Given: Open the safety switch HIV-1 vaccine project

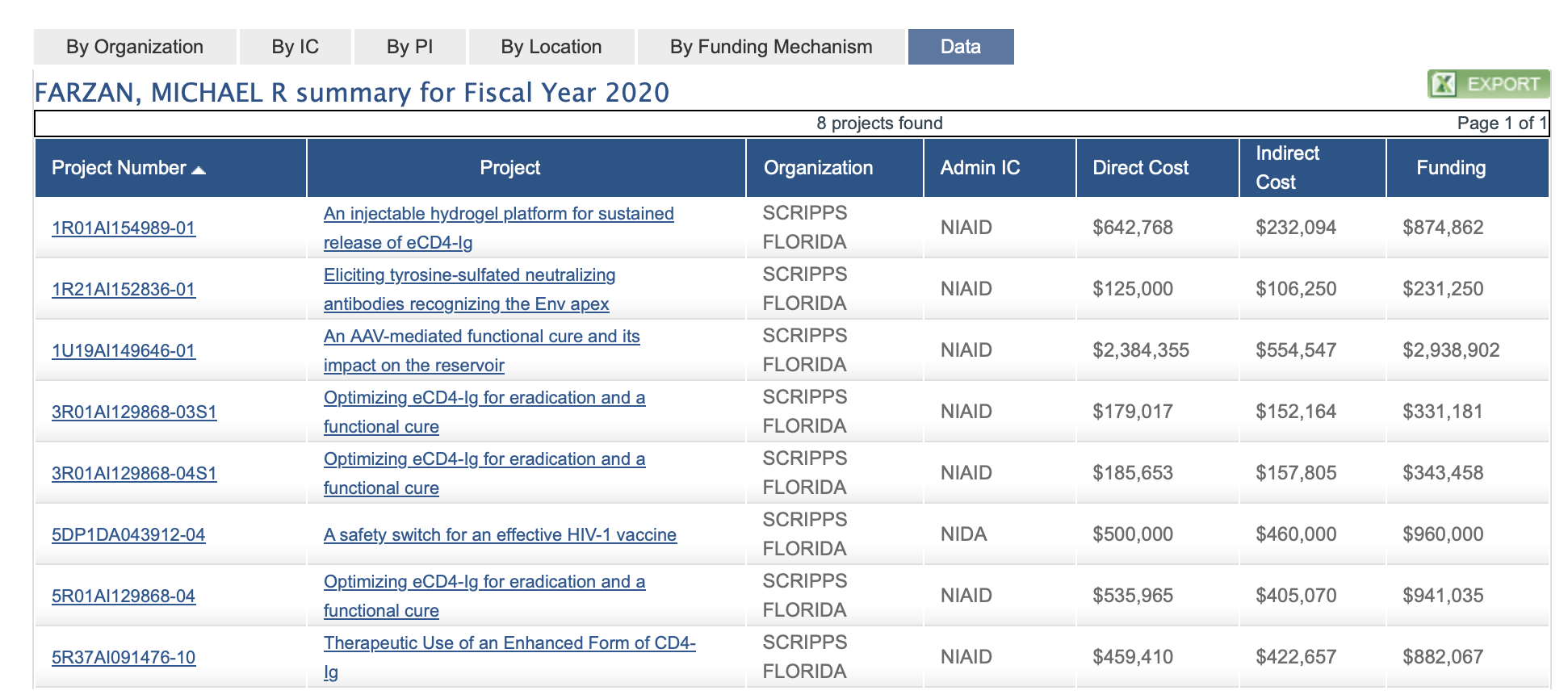Looking at the screenshot, I should click(x=500, y=534).
